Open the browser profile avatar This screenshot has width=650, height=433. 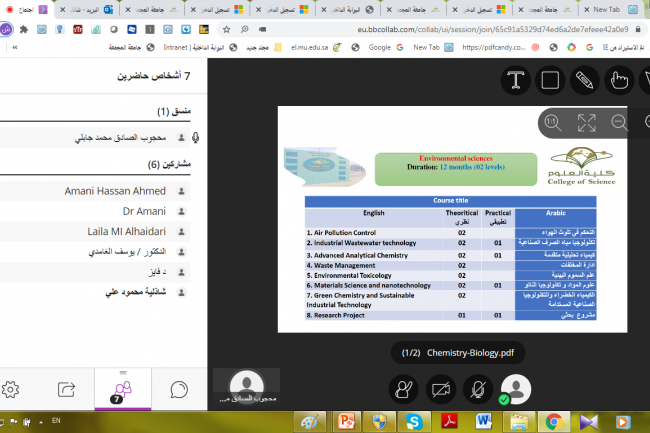[6, 29]
